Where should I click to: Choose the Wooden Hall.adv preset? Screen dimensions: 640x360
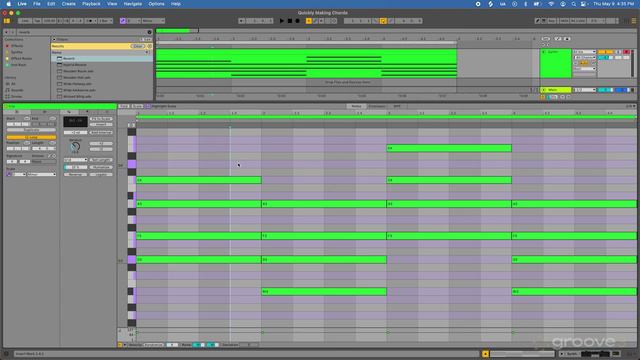[102, 77]
